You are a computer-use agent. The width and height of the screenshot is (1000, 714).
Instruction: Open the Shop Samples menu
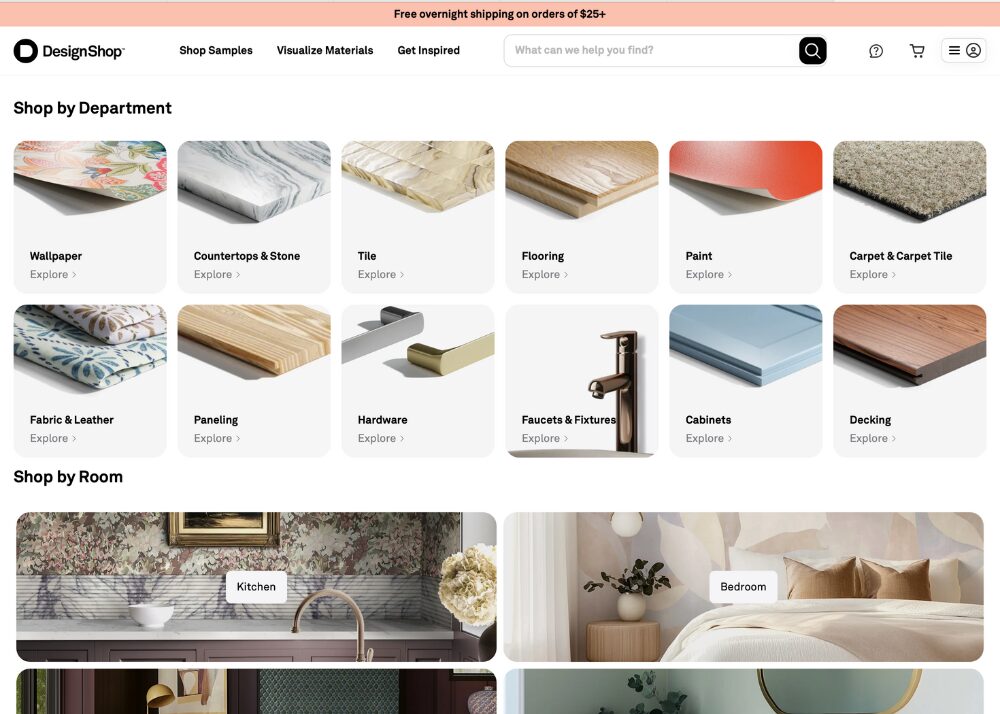coord(216,50)
